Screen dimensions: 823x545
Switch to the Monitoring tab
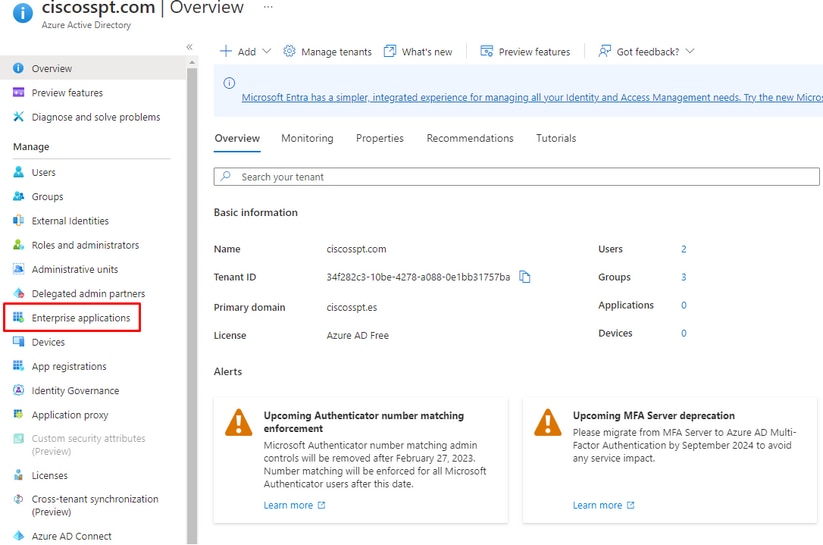point(307,138)
